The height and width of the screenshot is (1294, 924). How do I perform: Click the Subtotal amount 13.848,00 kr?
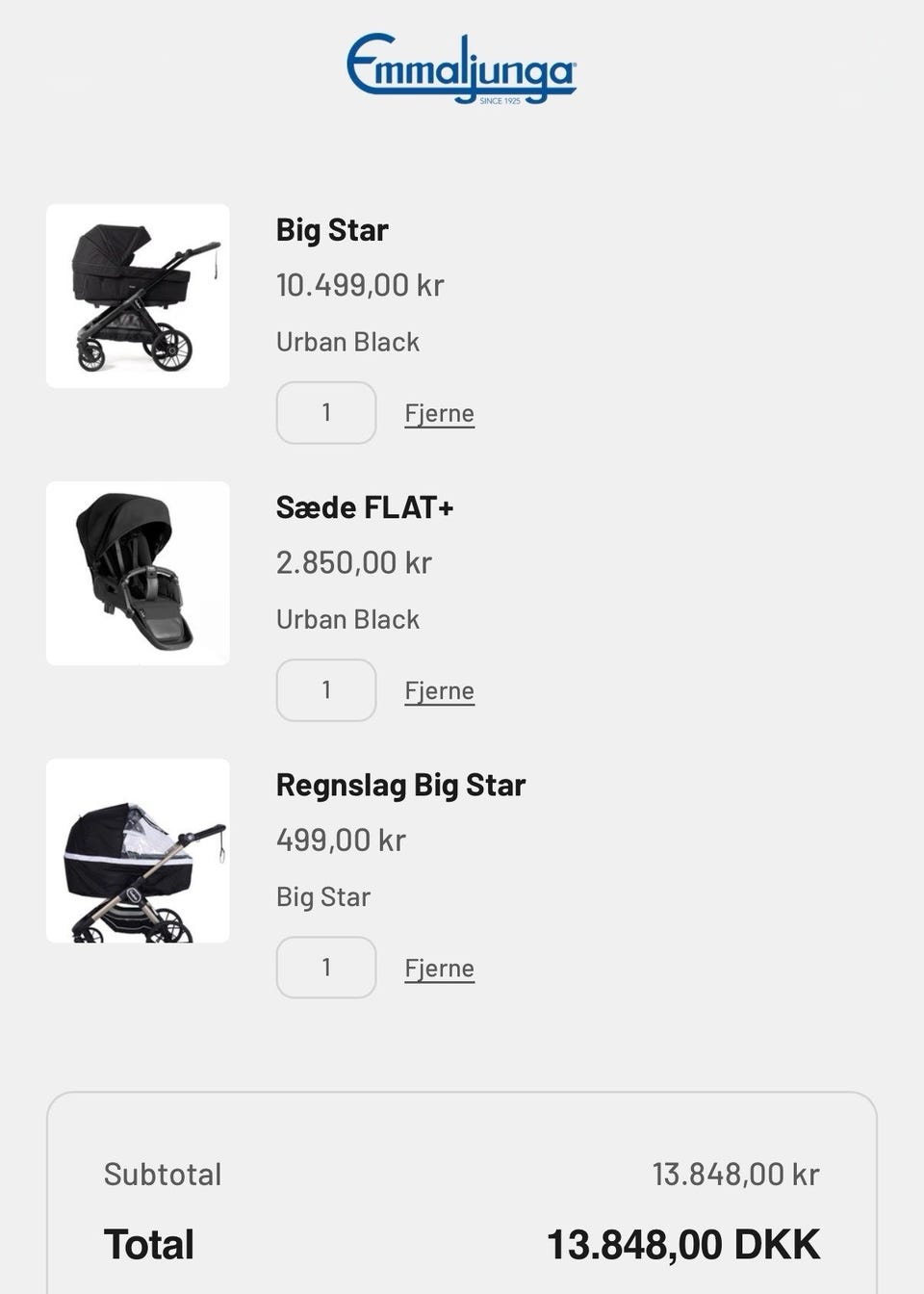(735, 1174)
